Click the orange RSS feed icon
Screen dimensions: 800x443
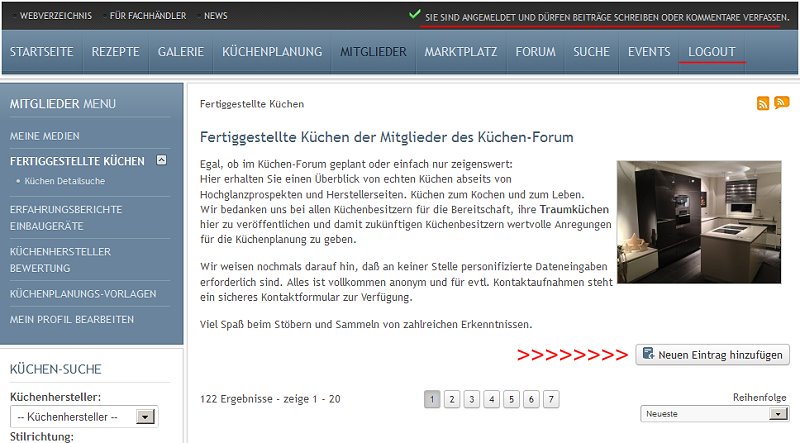(763, 103)
